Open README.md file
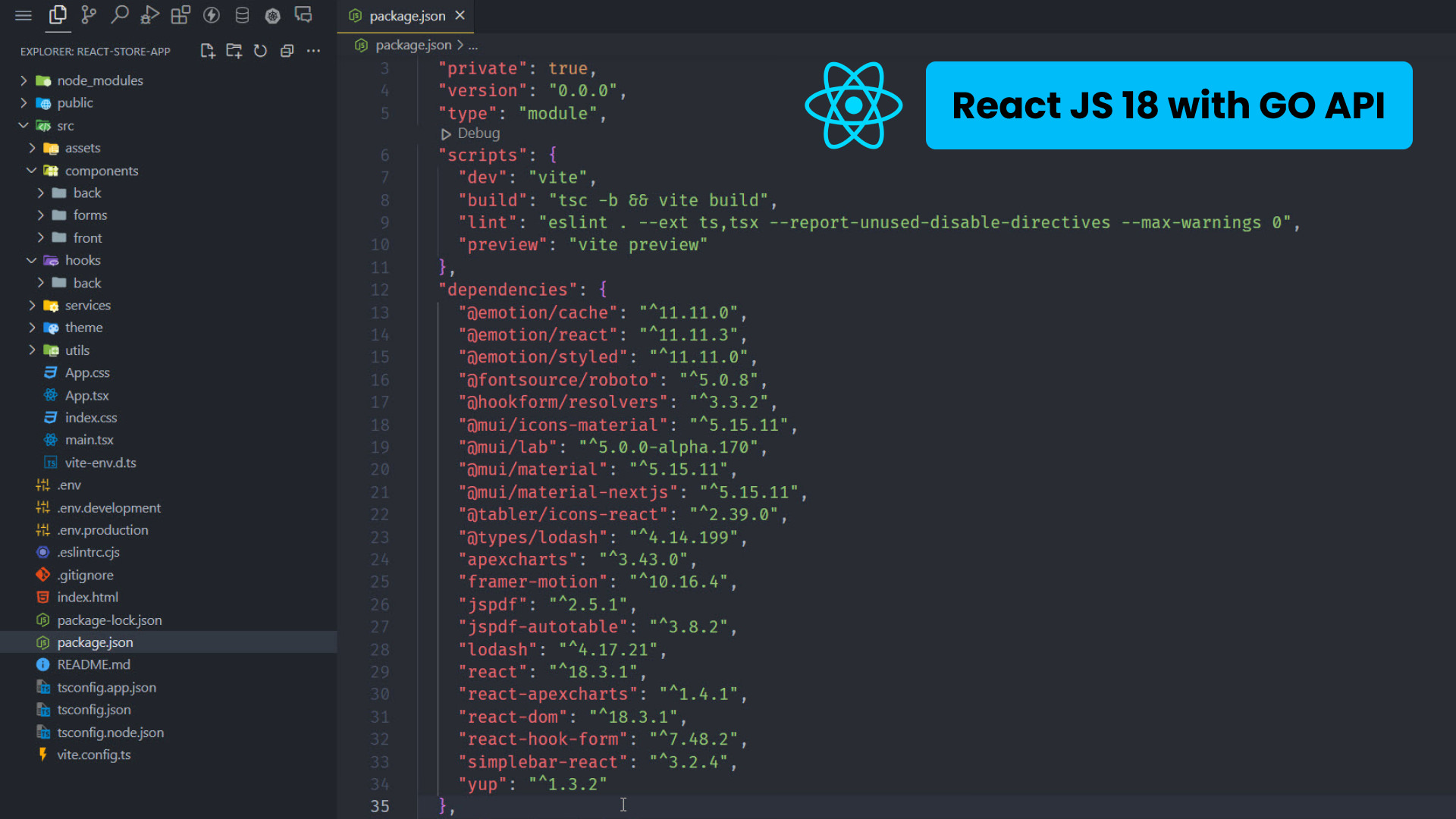Screen dimensions: 1456x819 (x=93, y=665)
